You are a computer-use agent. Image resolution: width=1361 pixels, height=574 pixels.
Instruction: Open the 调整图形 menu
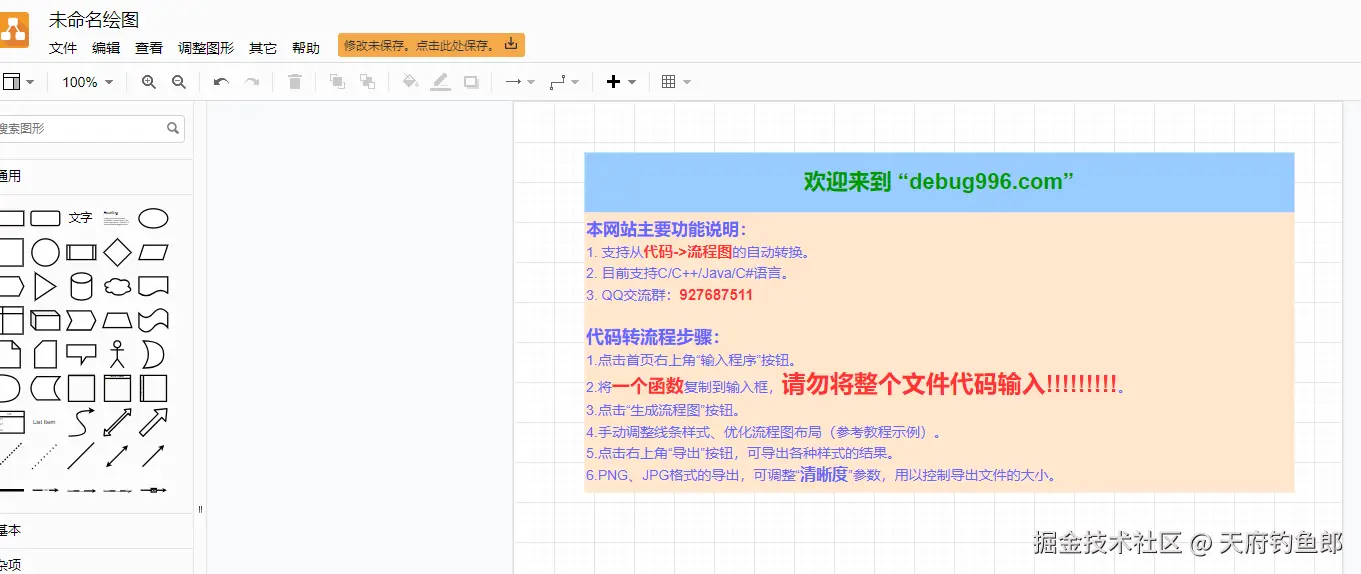(x=206, y=48)
